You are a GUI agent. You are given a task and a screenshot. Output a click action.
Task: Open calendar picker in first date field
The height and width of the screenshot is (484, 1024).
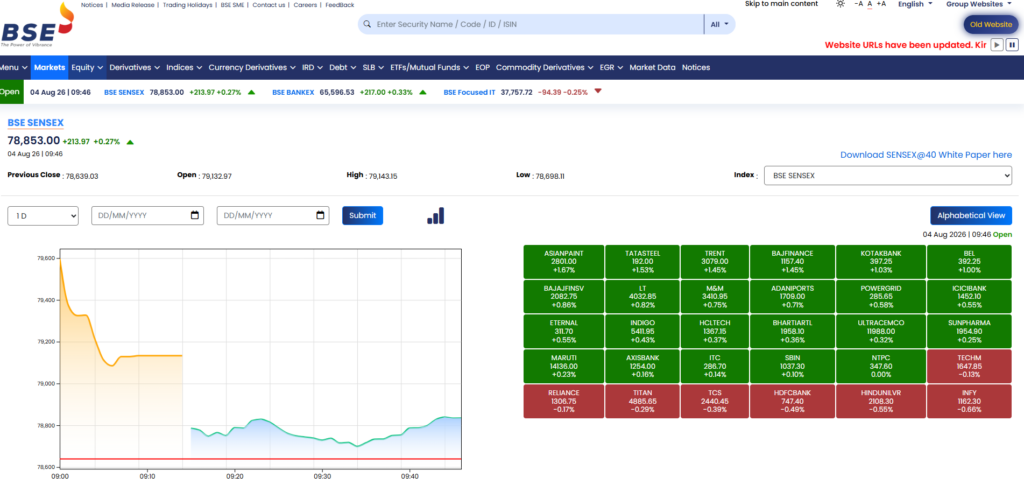[x=195, y=216]
